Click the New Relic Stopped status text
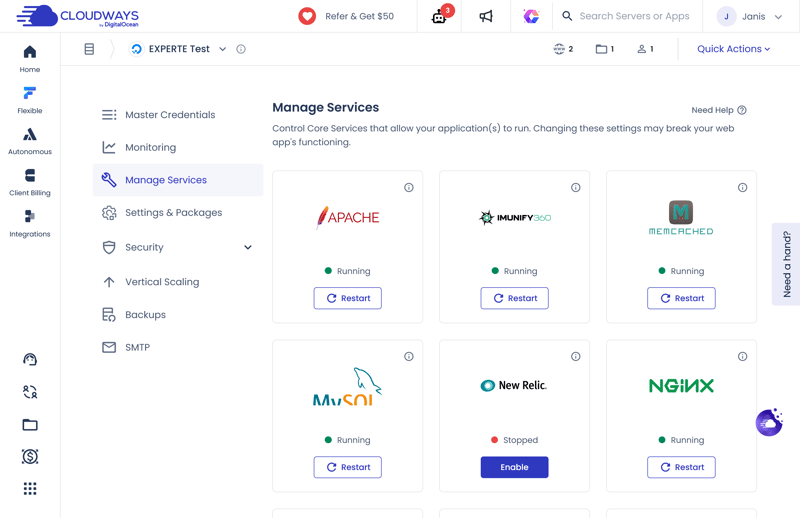The height and width of the screenshot is (518, 800). pyautogui.click(x=520, y=440)
